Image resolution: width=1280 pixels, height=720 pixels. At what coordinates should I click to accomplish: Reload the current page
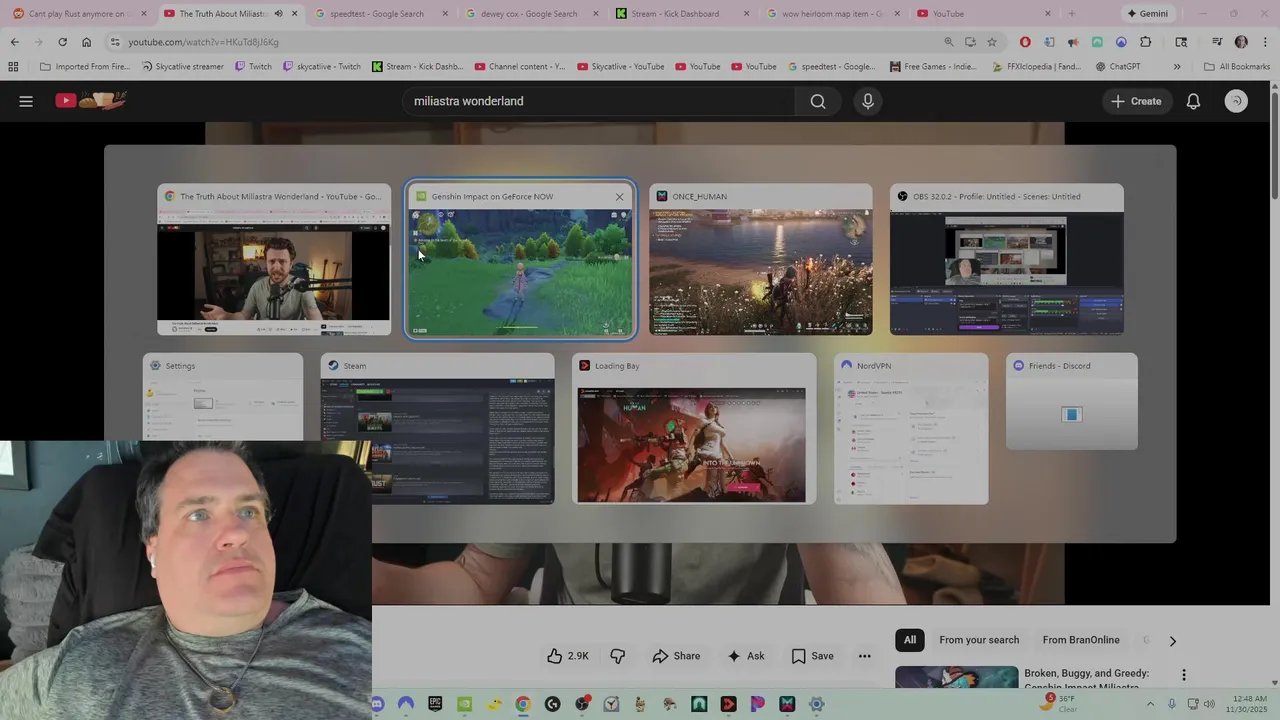point(62,42)
